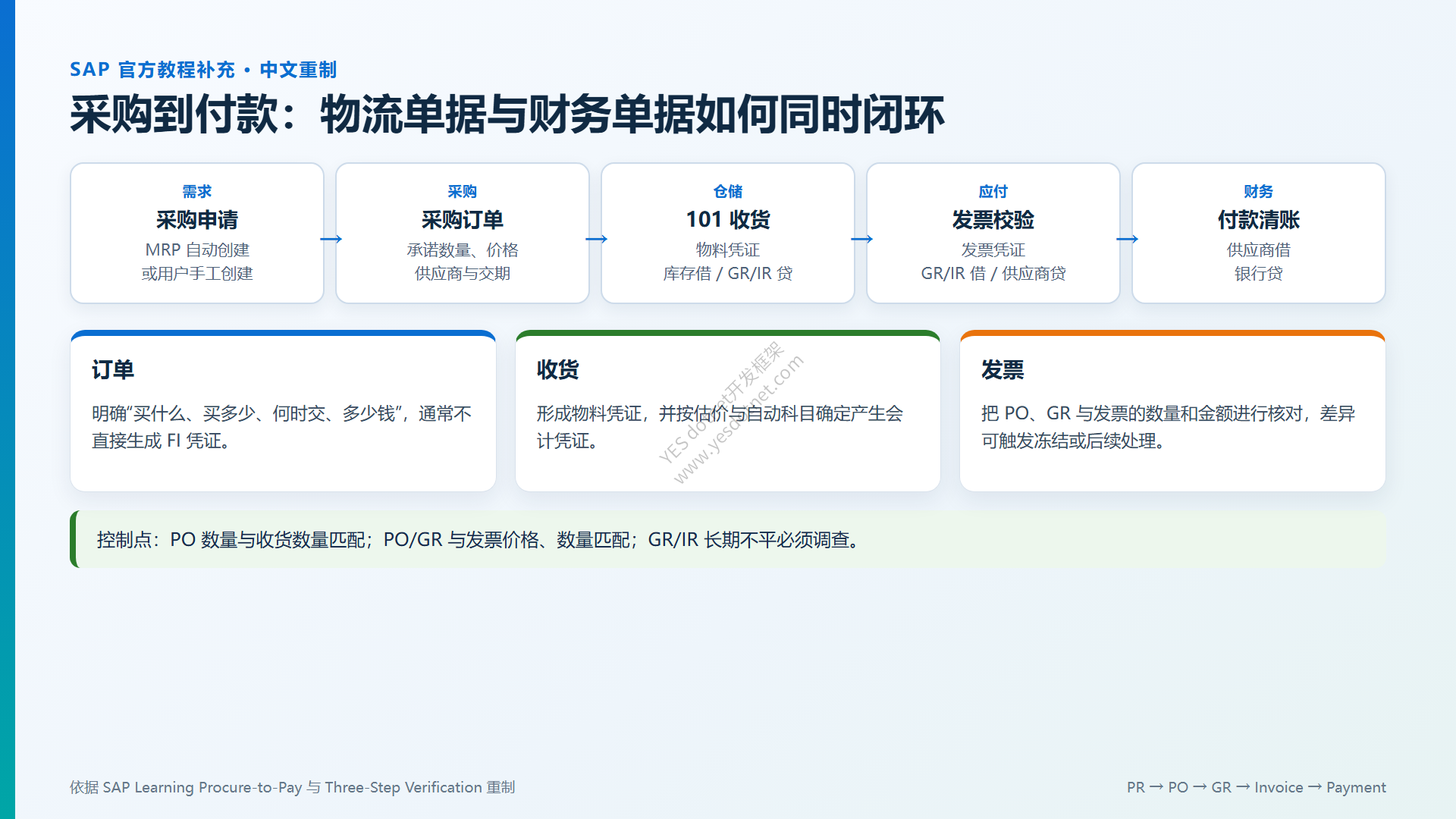Click the 发票 card heading
The height and width of the screenshot is (819, 1456).
tap(1003, 369)
